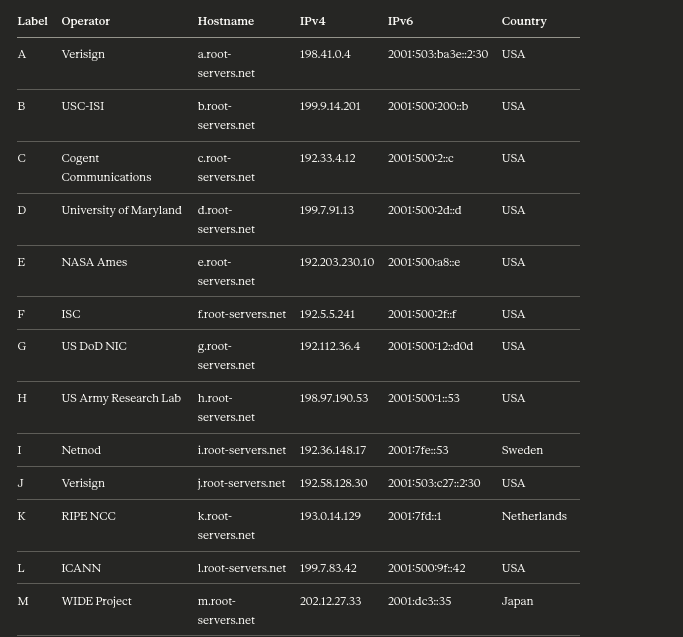683x637 pixels.
Task: Select IPv4 address 199.7.83.42
Action: (328, 568)
